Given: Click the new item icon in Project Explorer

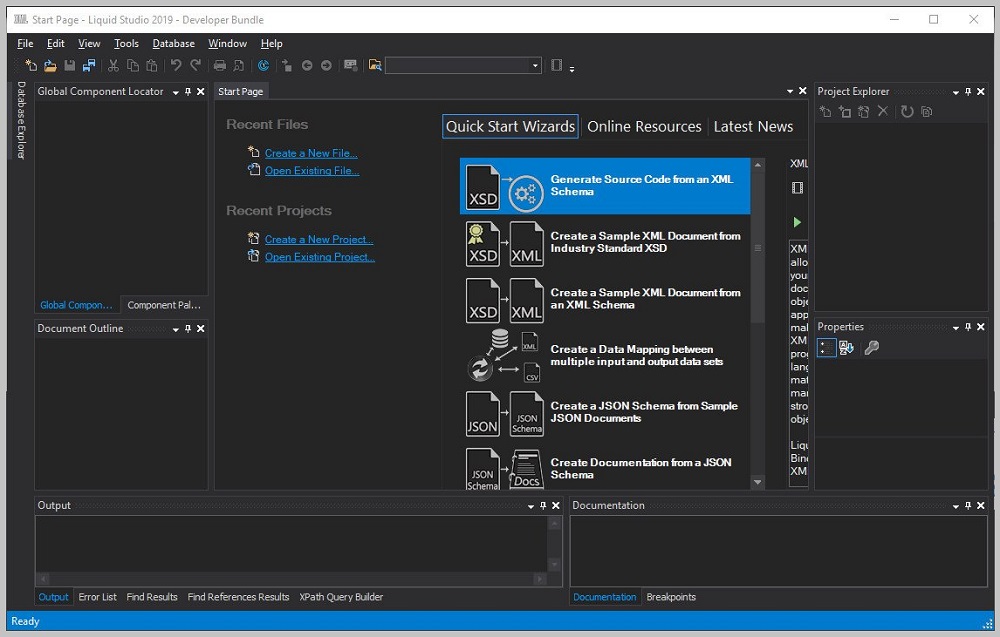Looking at the screenshot, I should pyautogui.click(x=825, y=112).
